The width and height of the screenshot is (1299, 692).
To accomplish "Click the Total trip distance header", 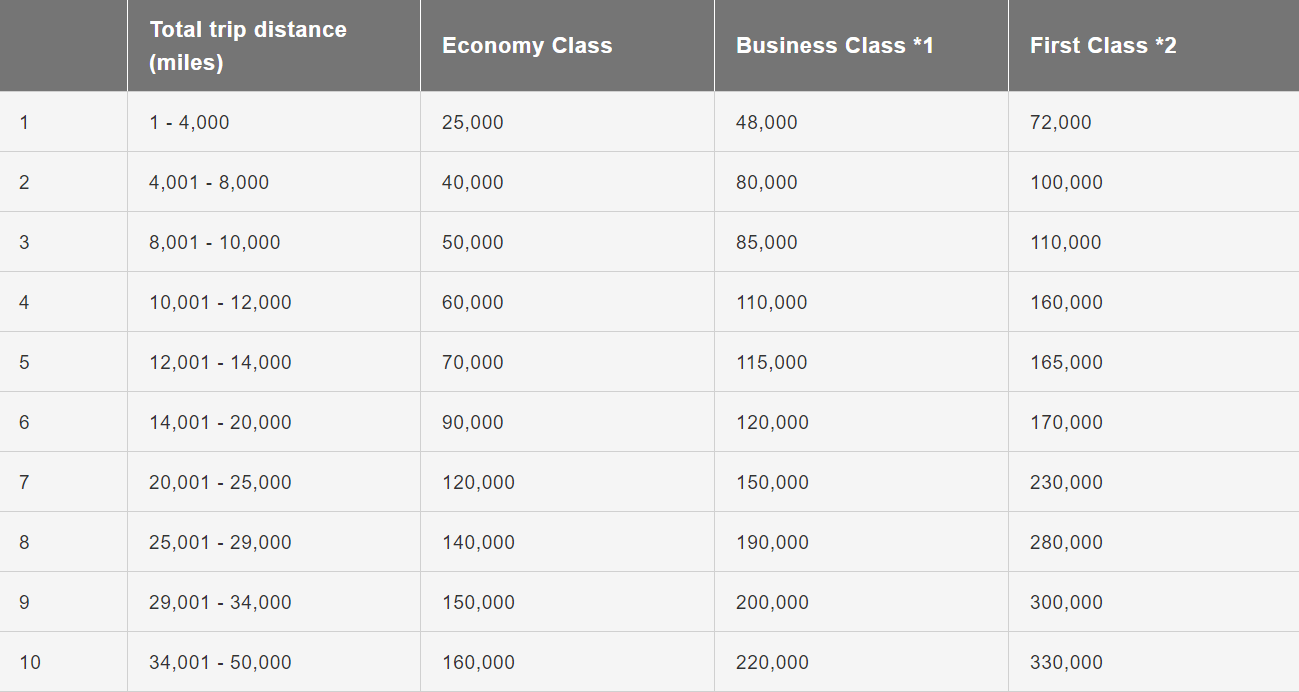I will pos(248,46).
